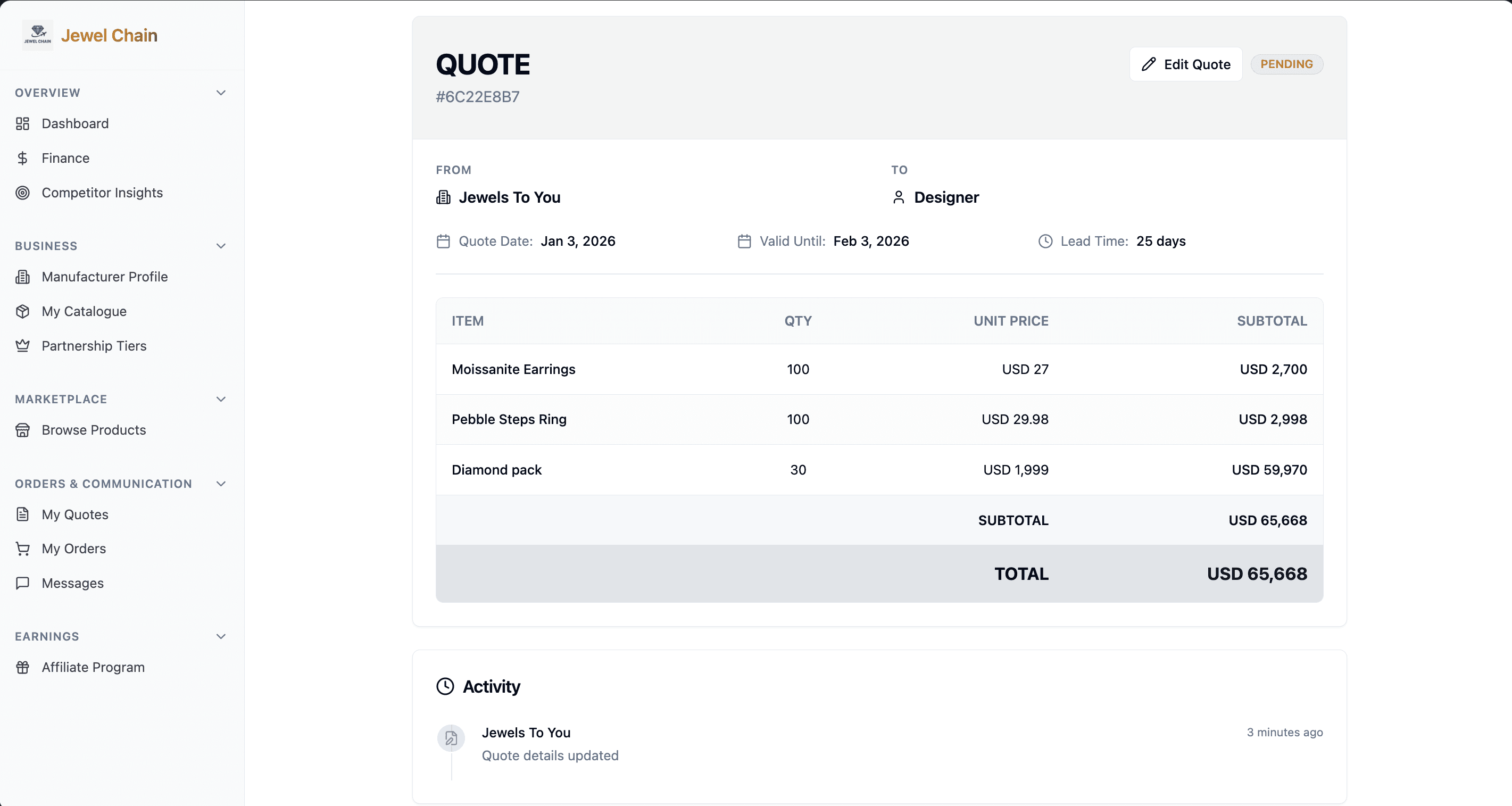Viewport: 1512px width, 806px height.
Task: Click the Partnership Tiers crown icon
Action: [x=22, y=346]
